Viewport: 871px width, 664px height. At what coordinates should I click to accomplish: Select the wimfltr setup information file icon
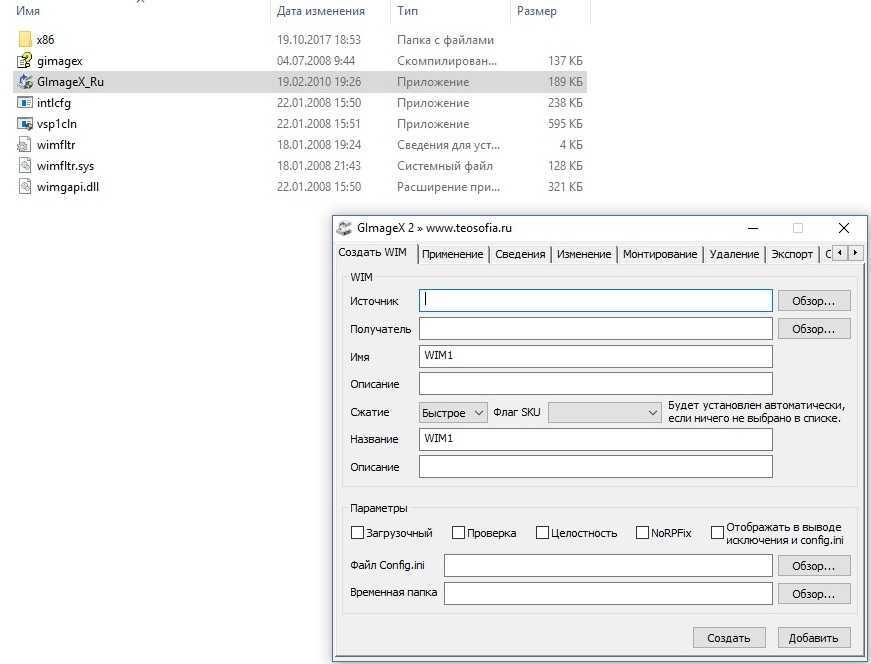pos(26,145)
